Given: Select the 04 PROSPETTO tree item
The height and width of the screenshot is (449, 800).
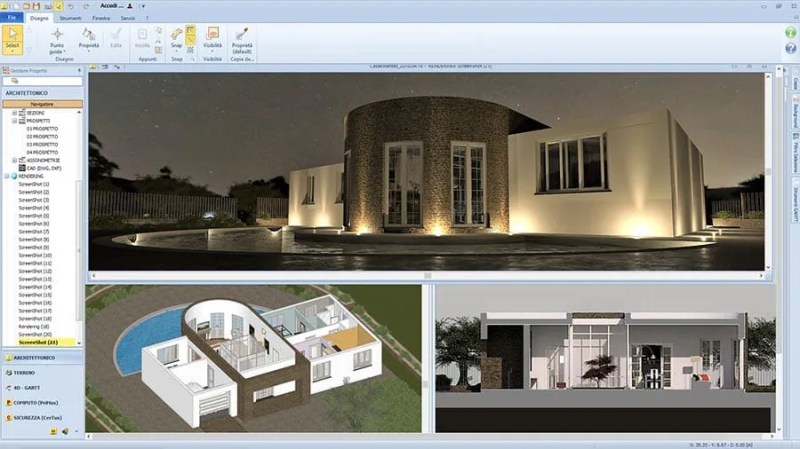Looking at the screenshot, I should coord(42,153).
